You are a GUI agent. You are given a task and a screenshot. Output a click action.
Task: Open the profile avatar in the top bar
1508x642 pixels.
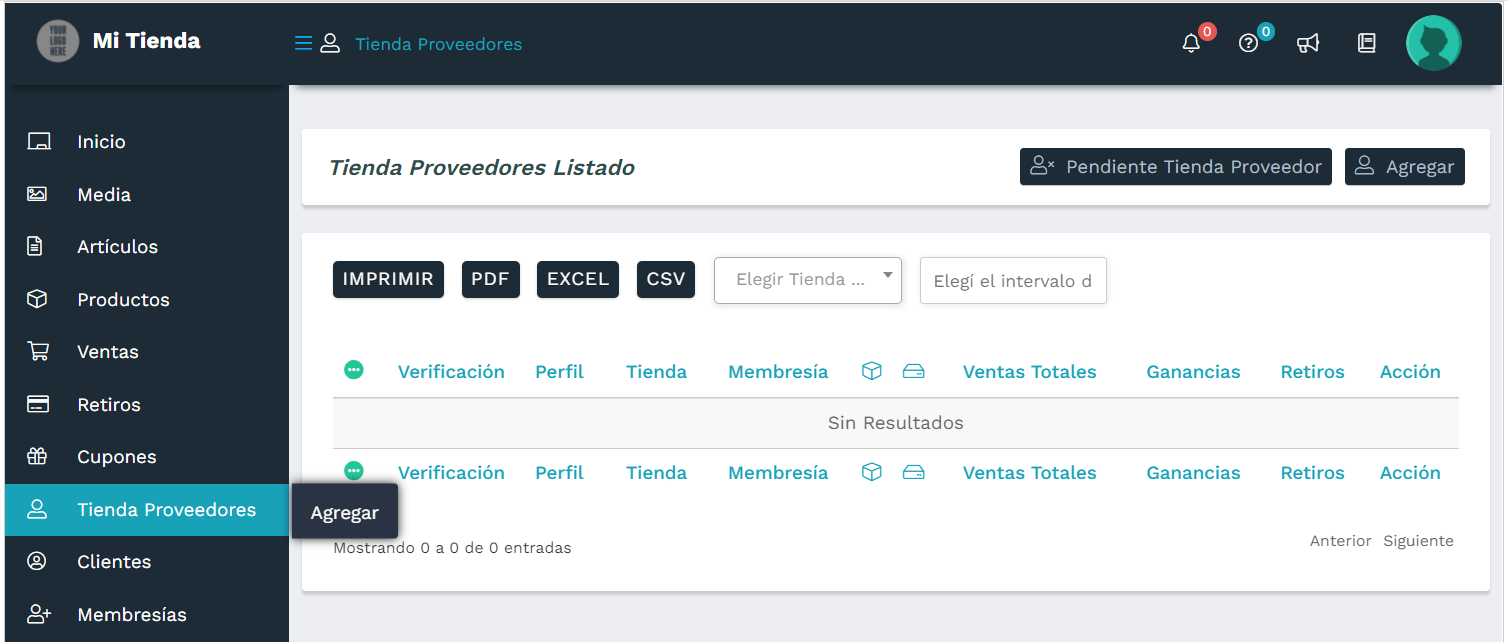click(1433, 43)
